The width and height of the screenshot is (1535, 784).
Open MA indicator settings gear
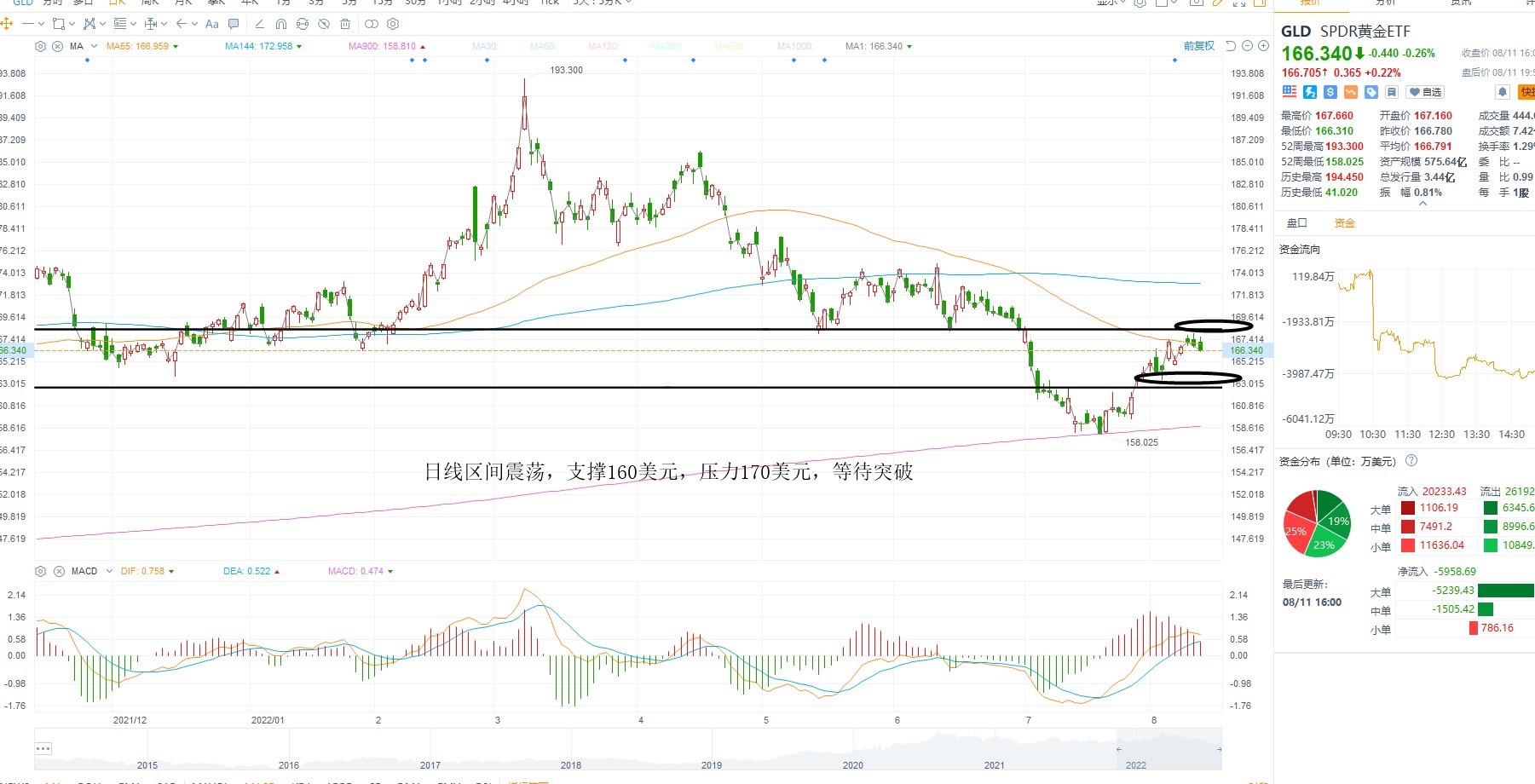pos(40,46)
